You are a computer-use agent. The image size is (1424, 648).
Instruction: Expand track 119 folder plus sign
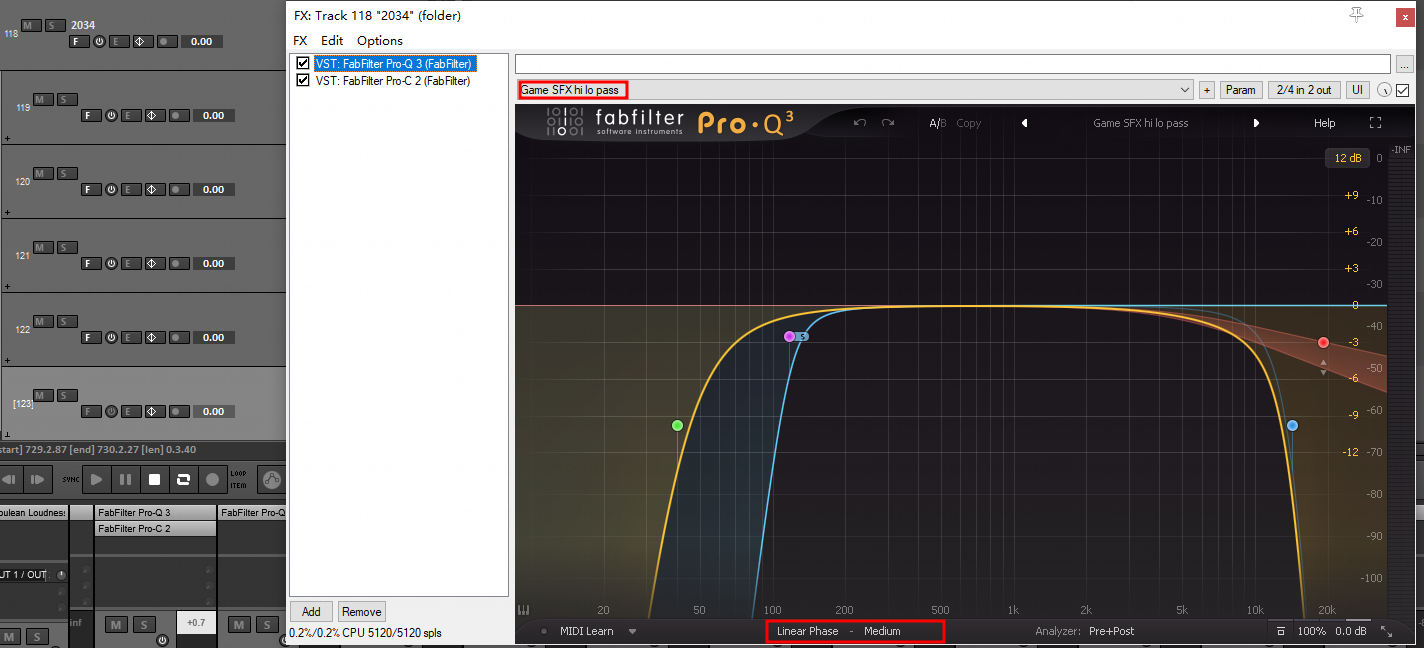point(7,139)
